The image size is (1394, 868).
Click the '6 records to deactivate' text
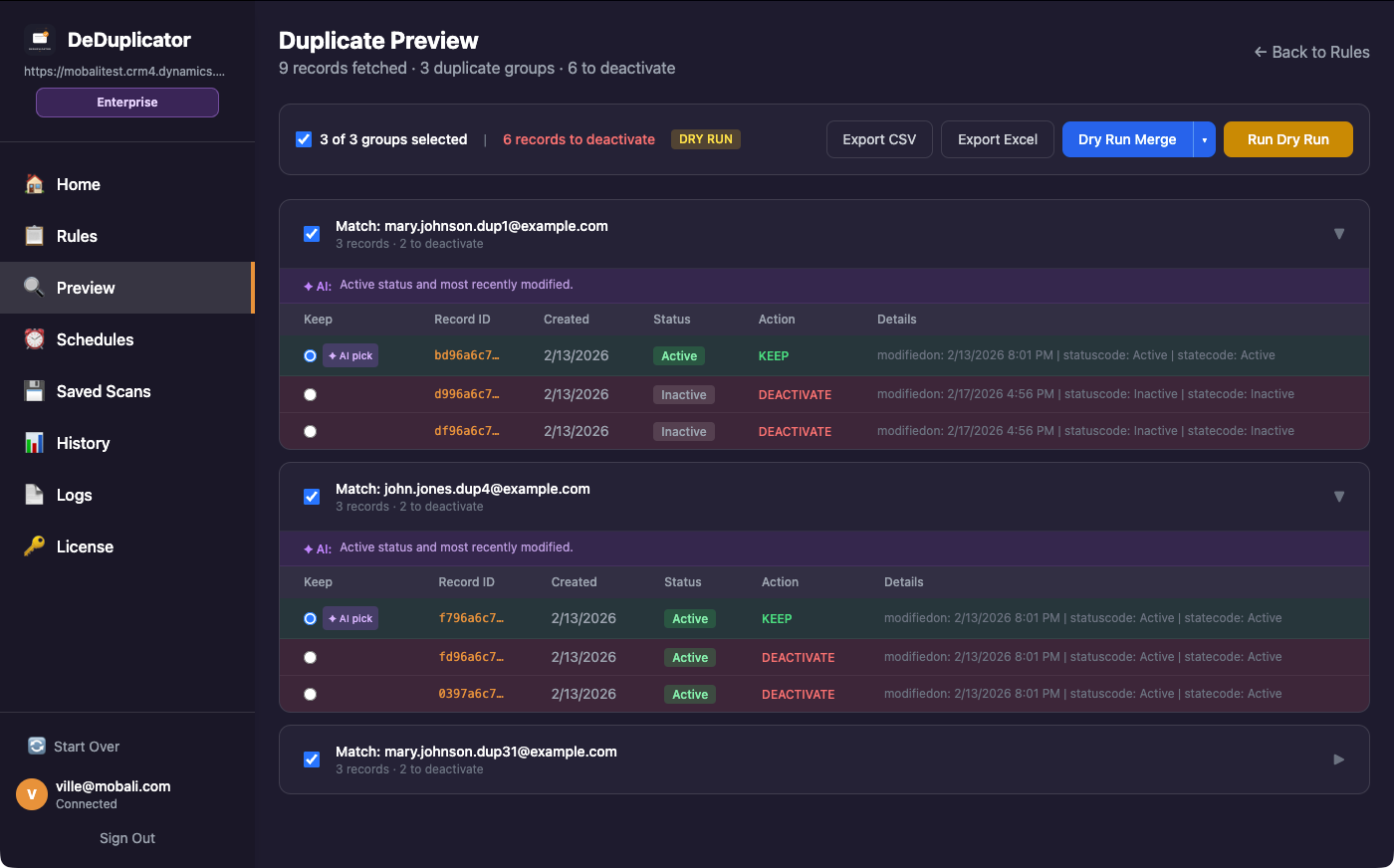coord(579,139)
